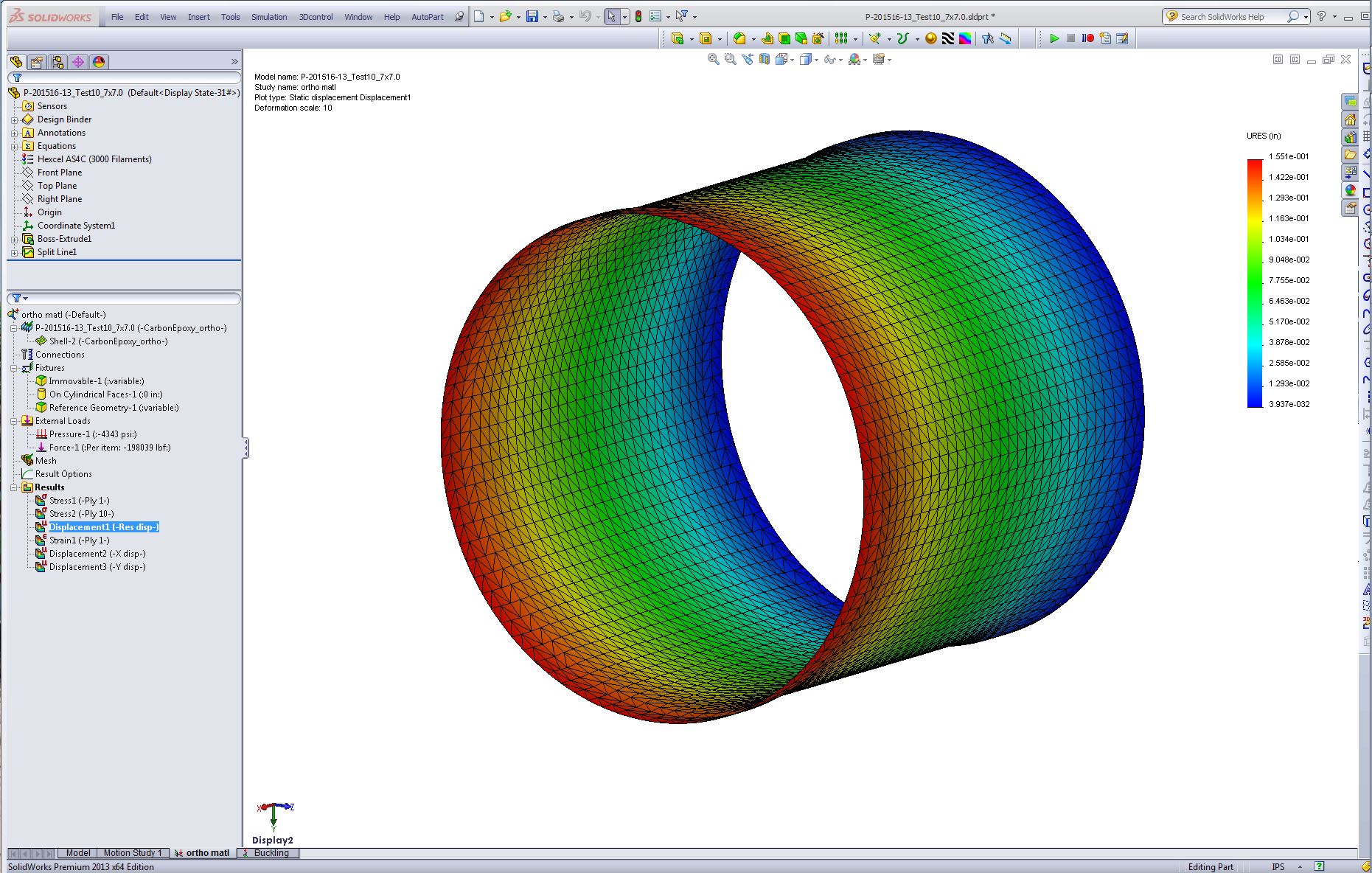Click the Save disk icon
1372x873 pixels.
tap(532, 16)
